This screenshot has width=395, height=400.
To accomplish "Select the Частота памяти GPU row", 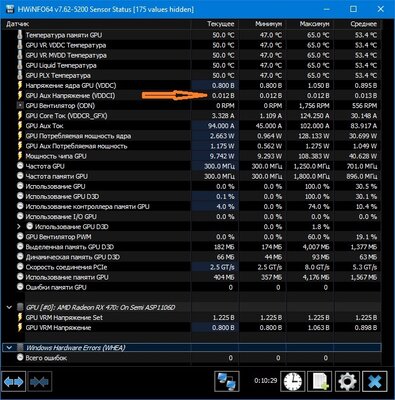I will point(191,176).
